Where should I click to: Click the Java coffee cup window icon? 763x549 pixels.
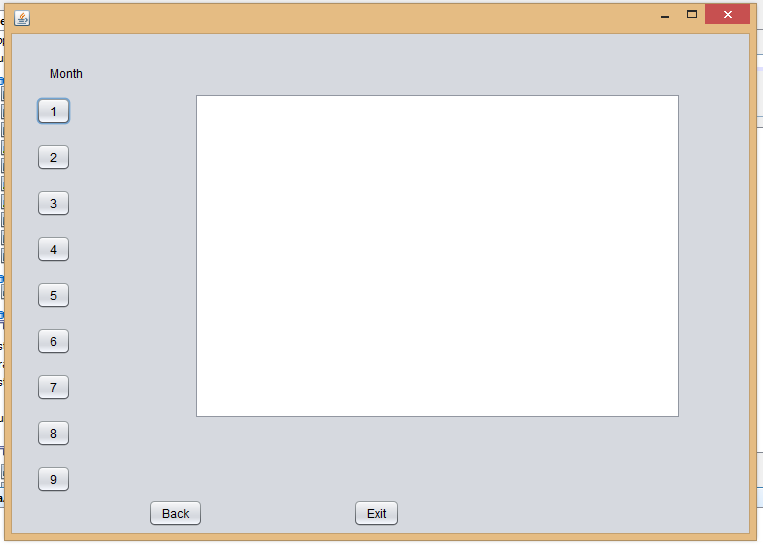point(22,18)
